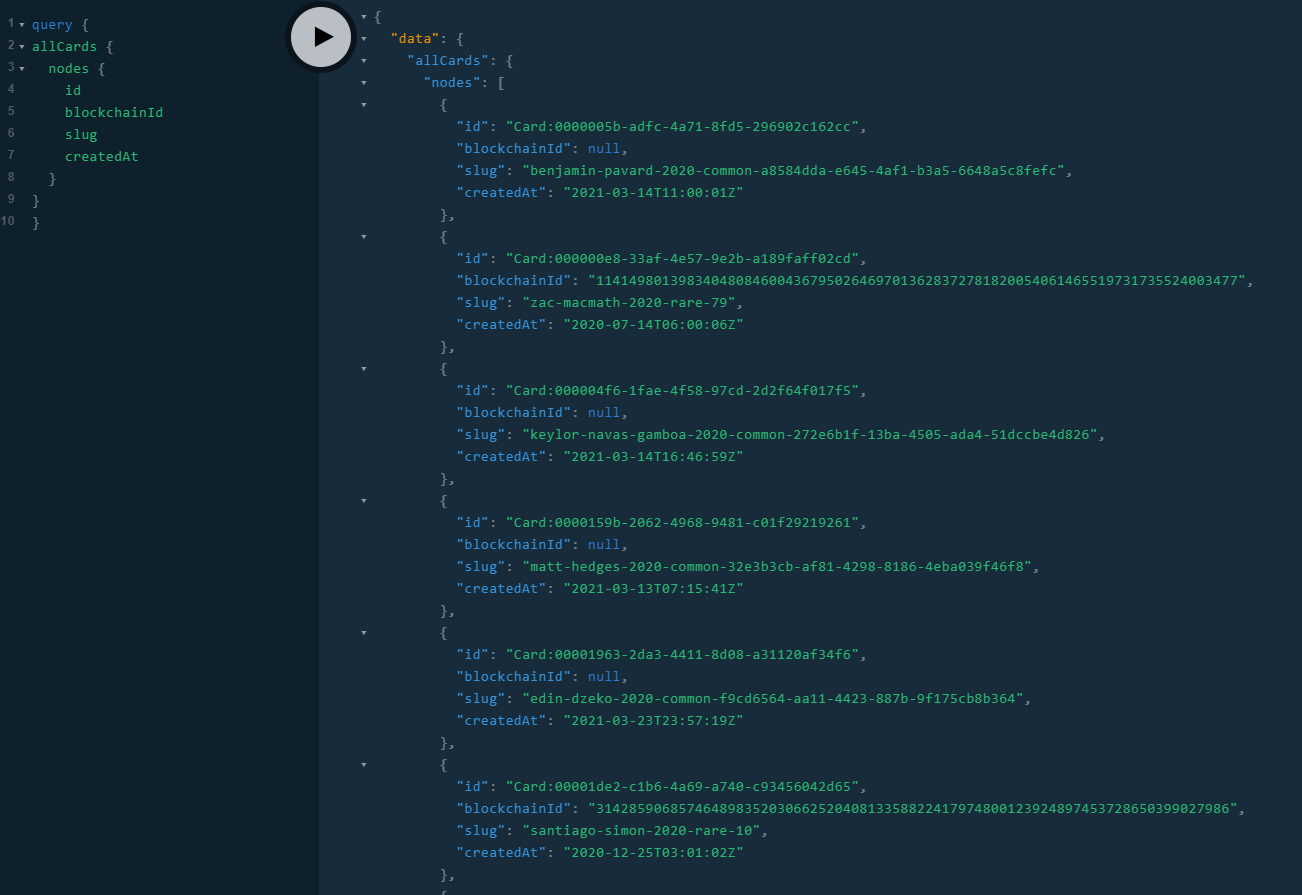The height and width of the screenshot is (895, 1302).
Task: Collapse the zac-macmath card object
Action: tap(363, 236)
